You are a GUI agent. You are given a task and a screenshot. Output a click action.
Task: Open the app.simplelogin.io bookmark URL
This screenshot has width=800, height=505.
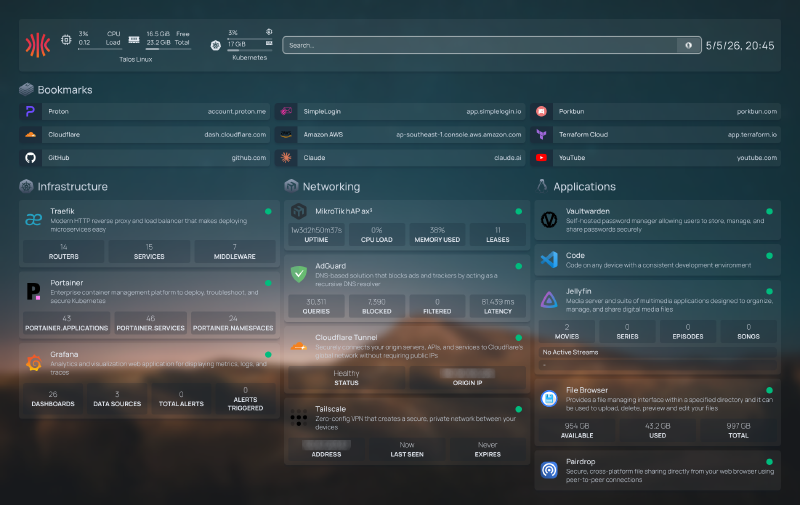tap(494, 111)
